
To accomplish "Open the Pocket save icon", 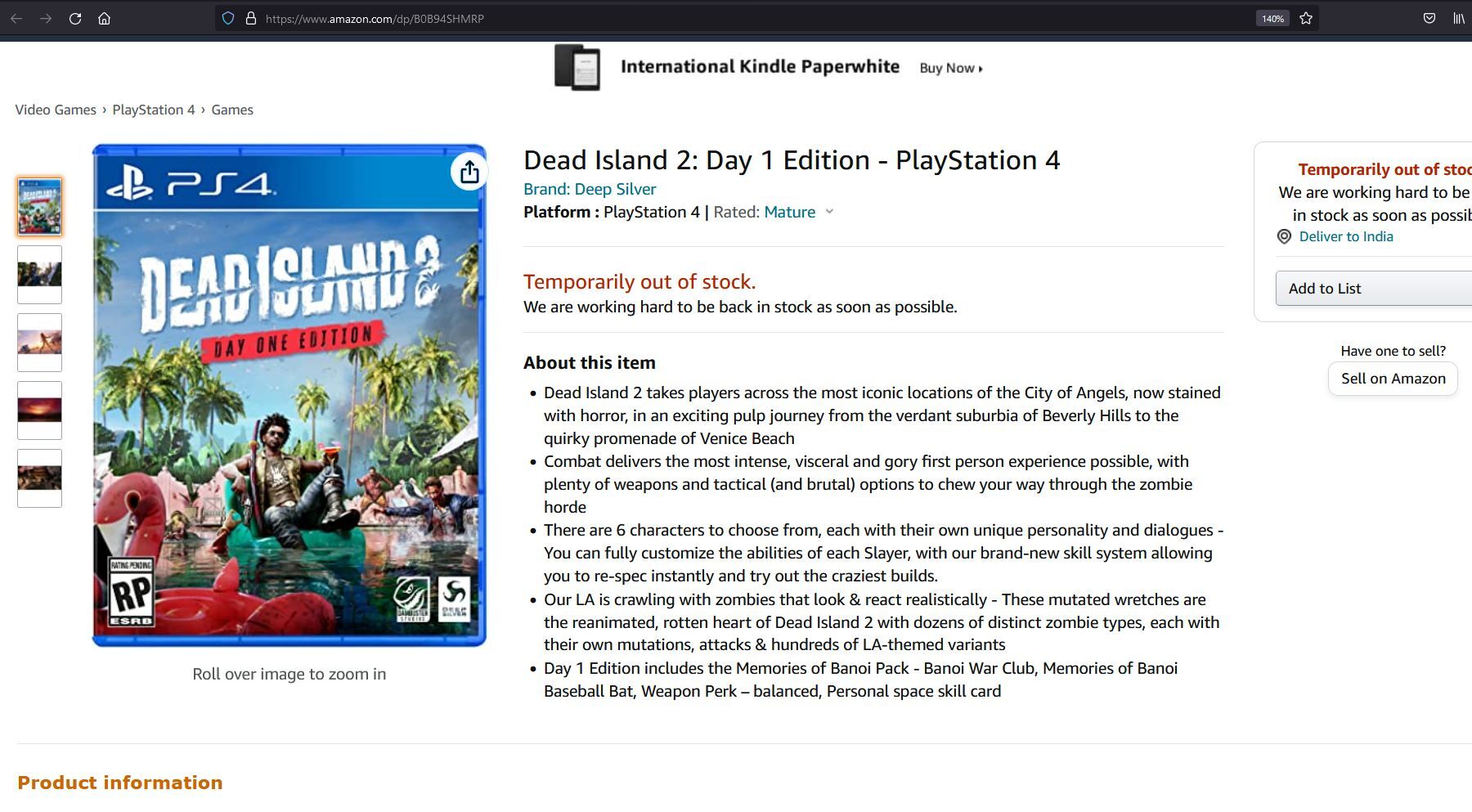I will tap(1429, 18).
